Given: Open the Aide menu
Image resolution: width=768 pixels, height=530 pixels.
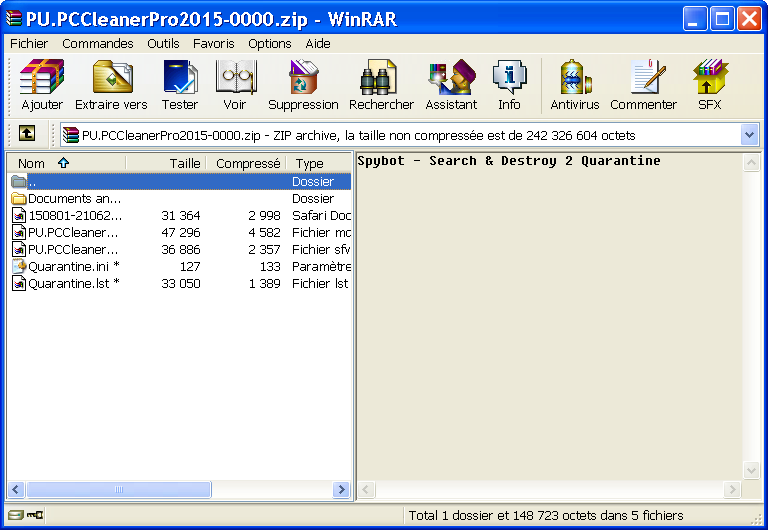Looking at the screenshot, I should 318,44.
